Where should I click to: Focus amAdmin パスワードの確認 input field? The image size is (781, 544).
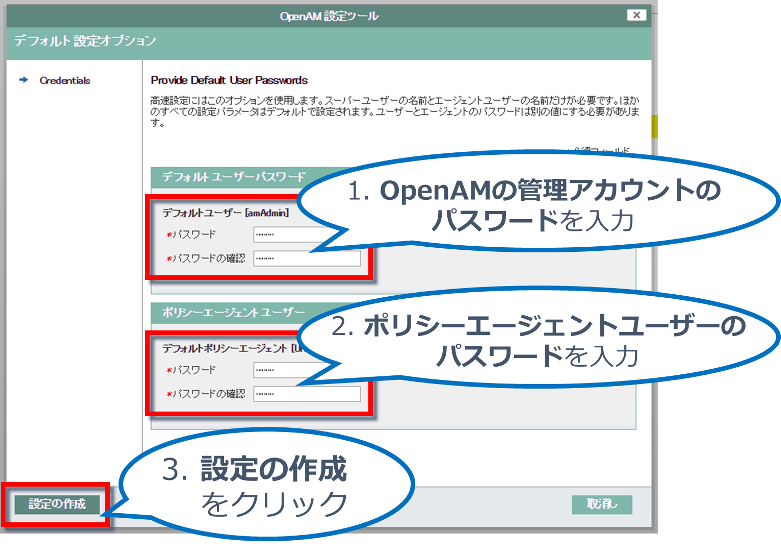pyautogui.click(x=307, y=259)
